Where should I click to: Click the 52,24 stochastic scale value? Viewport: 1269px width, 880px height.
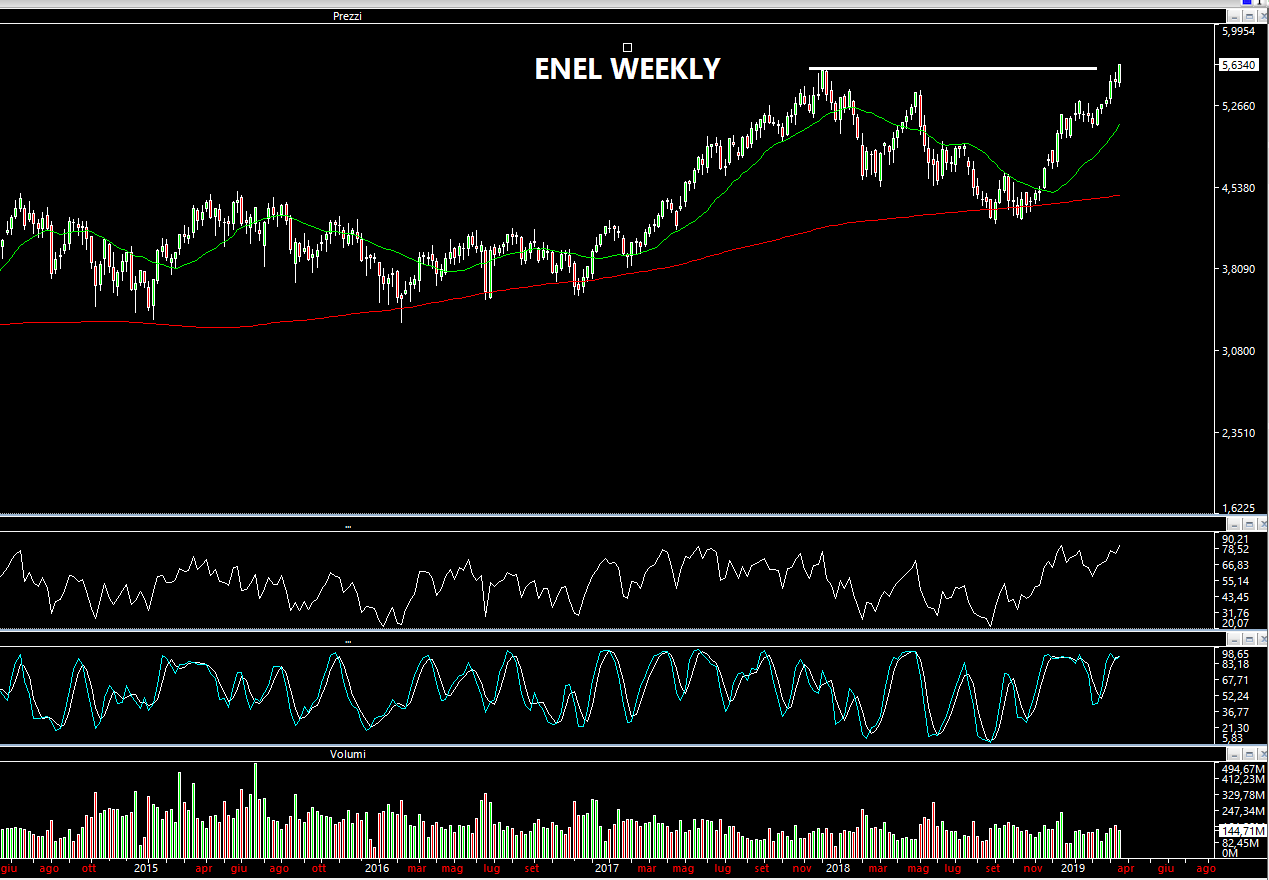pyautogui.click(x=1235, y=696)
